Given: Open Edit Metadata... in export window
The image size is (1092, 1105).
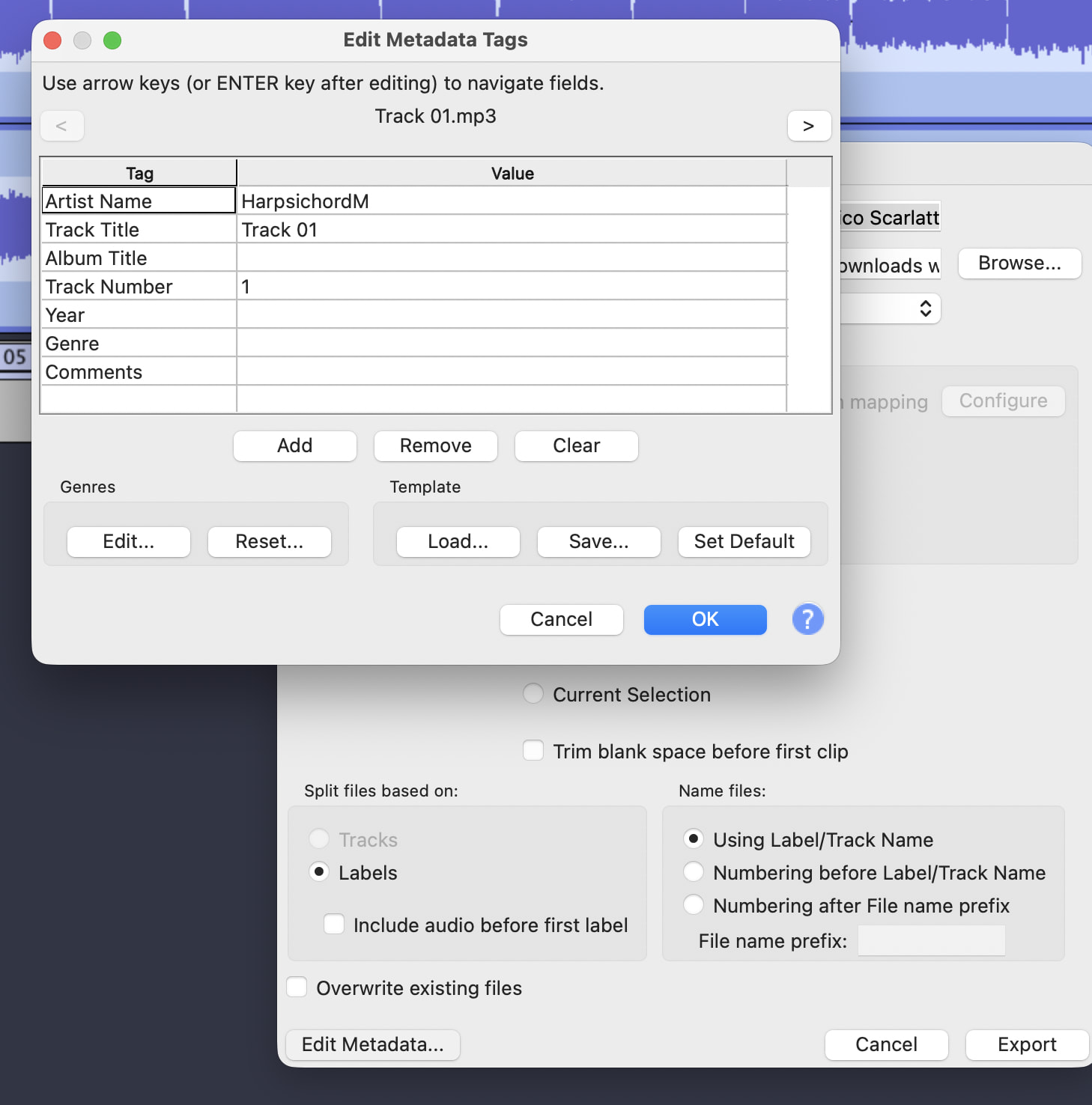Looking at the screenshot, I should point(373,1044).
